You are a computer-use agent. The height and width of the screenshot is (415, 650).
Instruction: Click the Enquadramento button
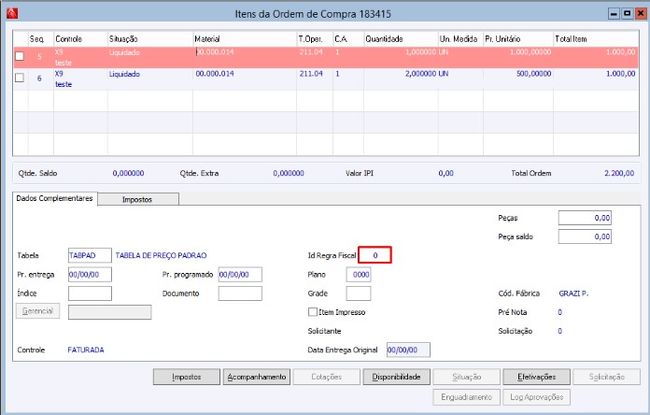pos(467,397)
